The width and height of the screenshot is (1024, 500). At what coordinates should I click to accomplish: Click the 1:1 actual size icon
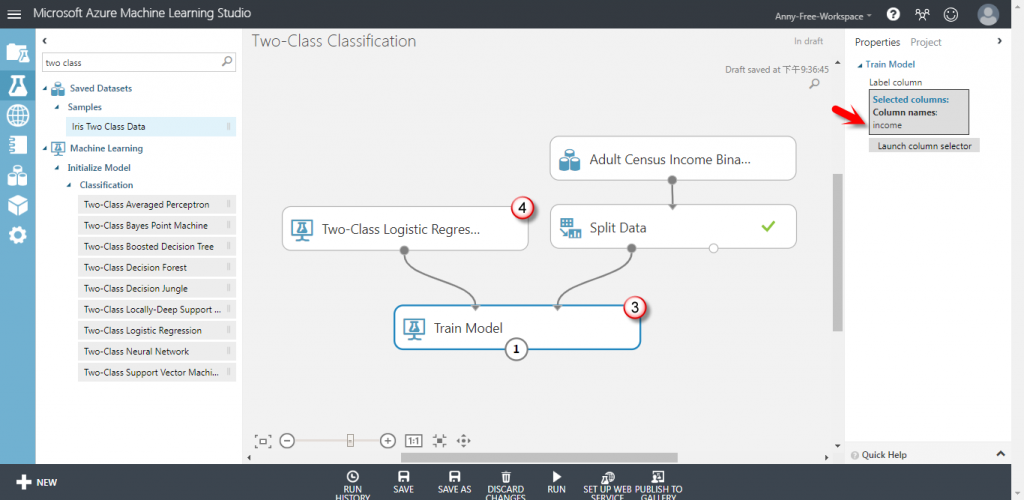[x=413, y=441]
